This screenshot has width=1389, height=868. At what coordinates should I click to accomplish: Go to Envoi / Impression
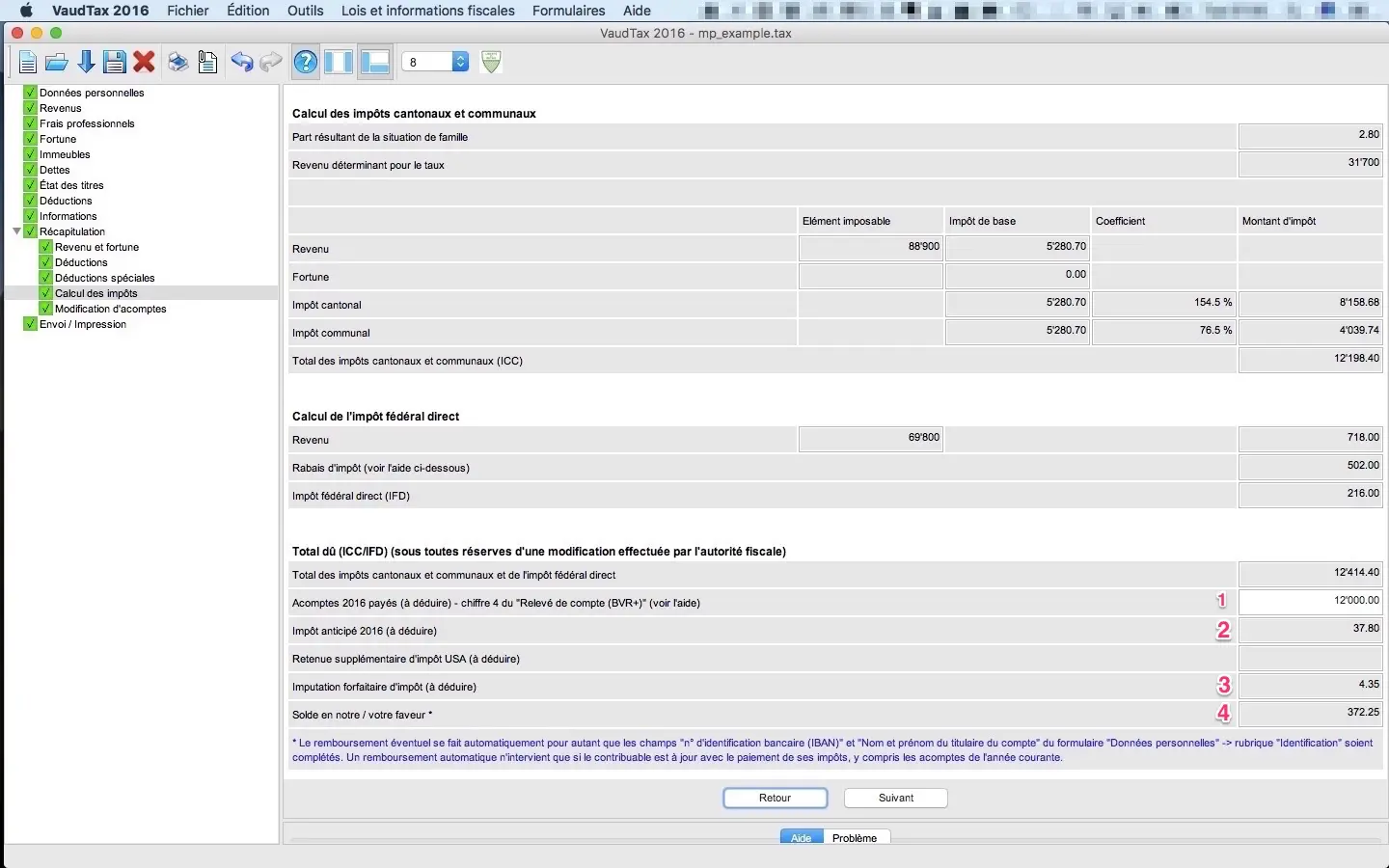pyautogui.click(x=83, y=324)
